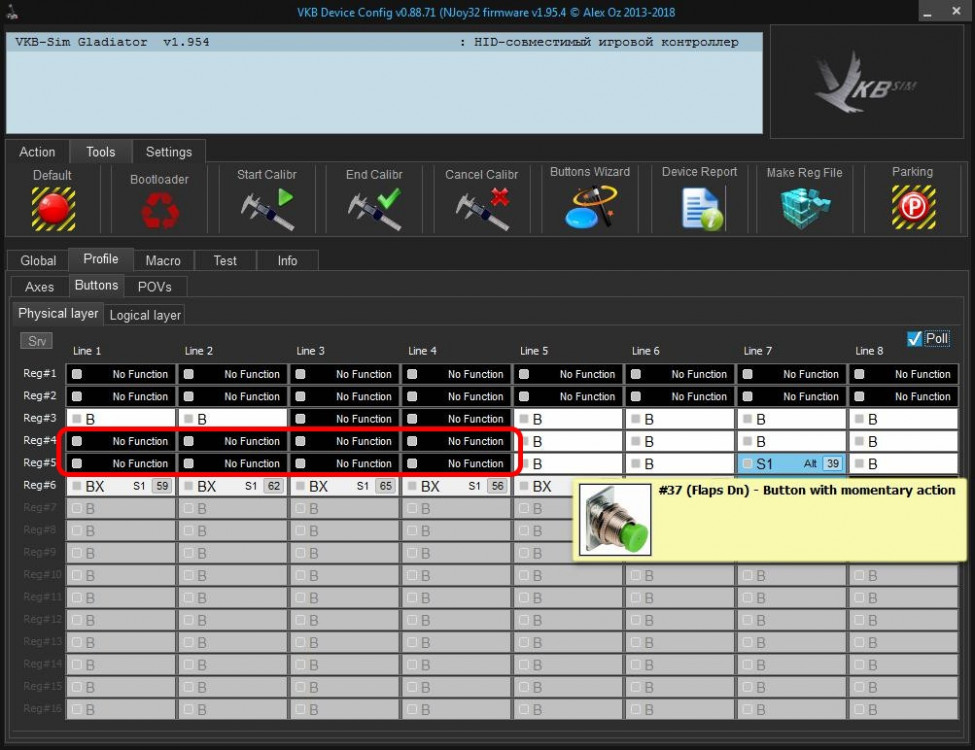Open the POVs sub-tab
This screenshot has height=750, width=975.
click(155, 287)
